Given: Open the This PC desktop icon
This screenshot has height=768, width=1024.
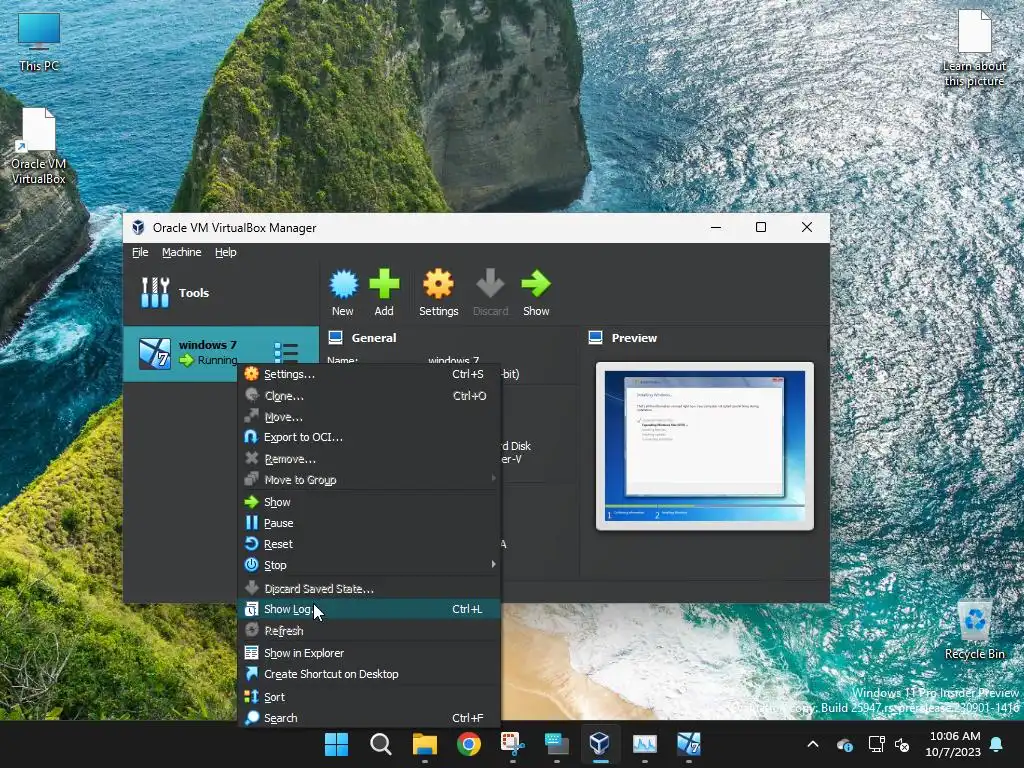Looking at the screenshot, I should [39, 42].
